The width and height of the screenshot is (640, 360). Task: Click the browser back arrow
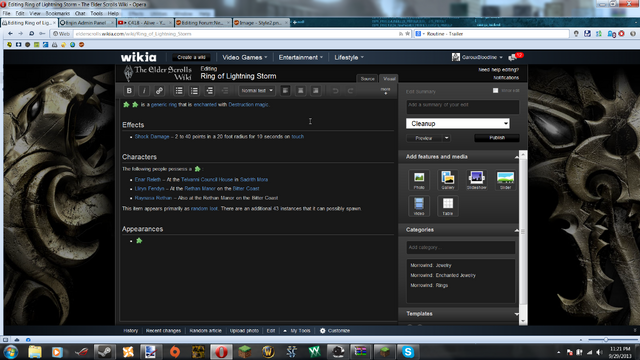pos(10,33)
